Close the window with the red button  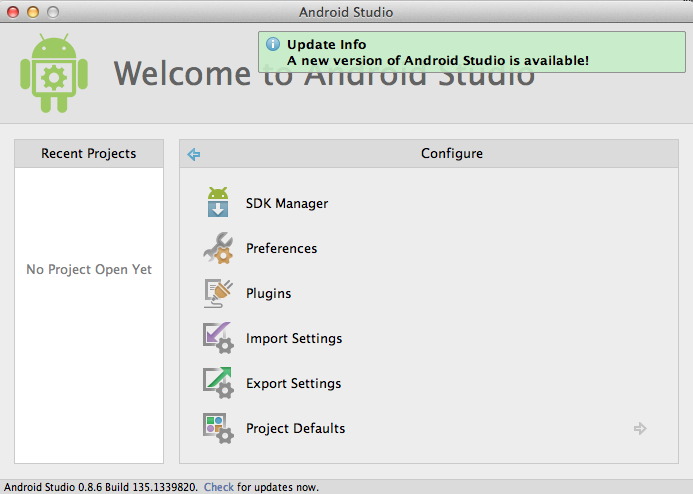coord(13,12)
